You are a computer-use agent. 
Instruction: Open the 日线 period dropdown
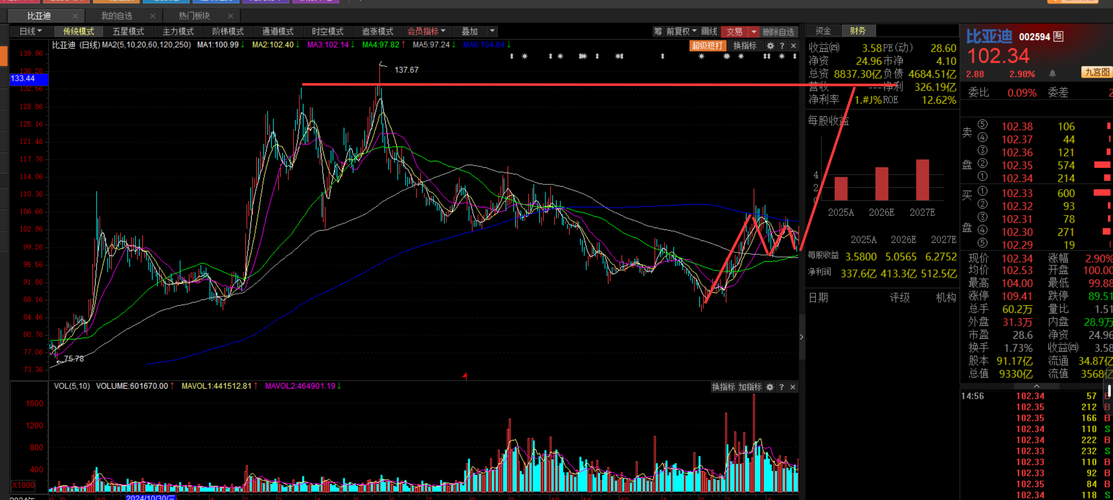click(31, 31)
